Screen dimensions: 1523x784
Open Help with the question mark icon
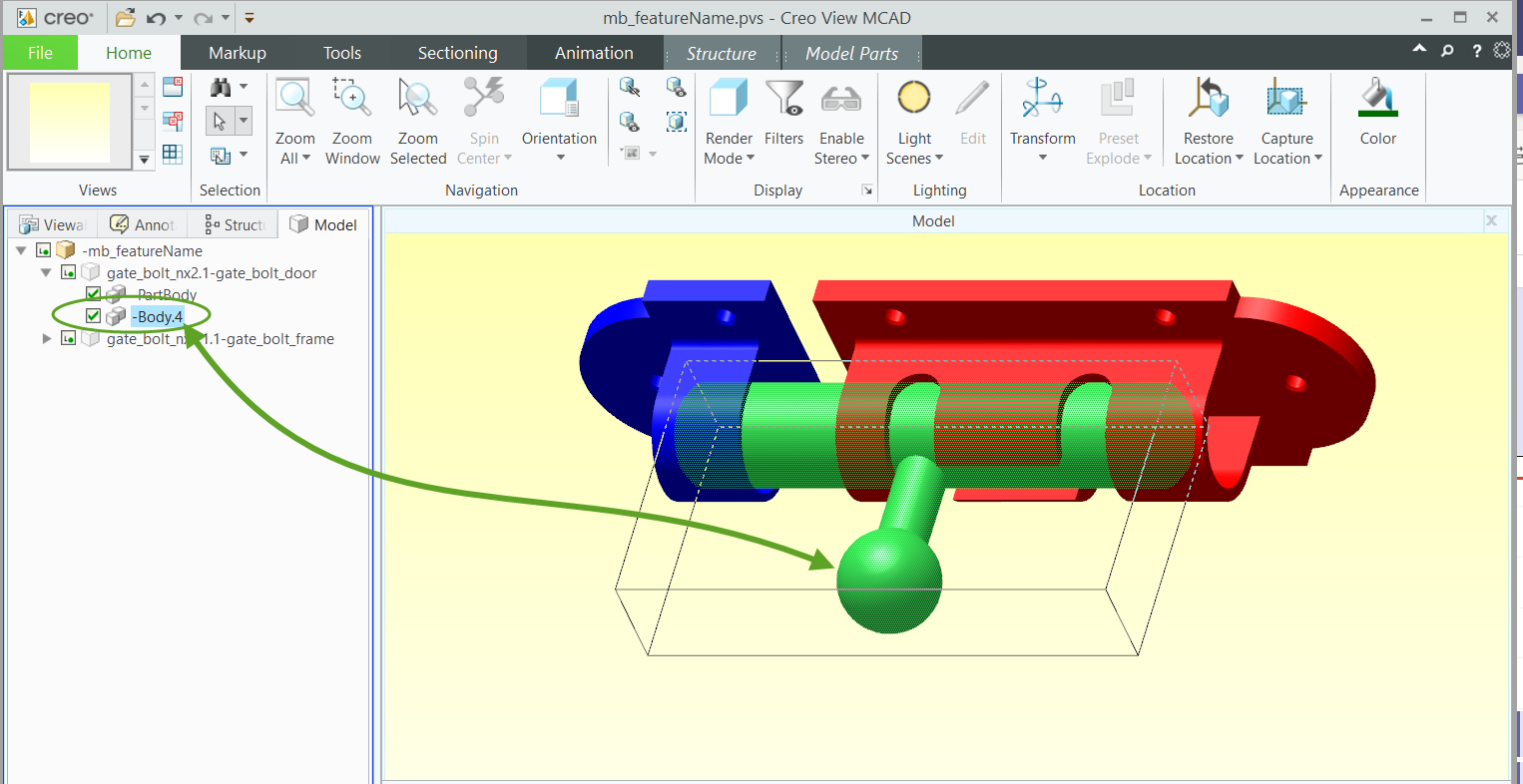[1477, 51]
